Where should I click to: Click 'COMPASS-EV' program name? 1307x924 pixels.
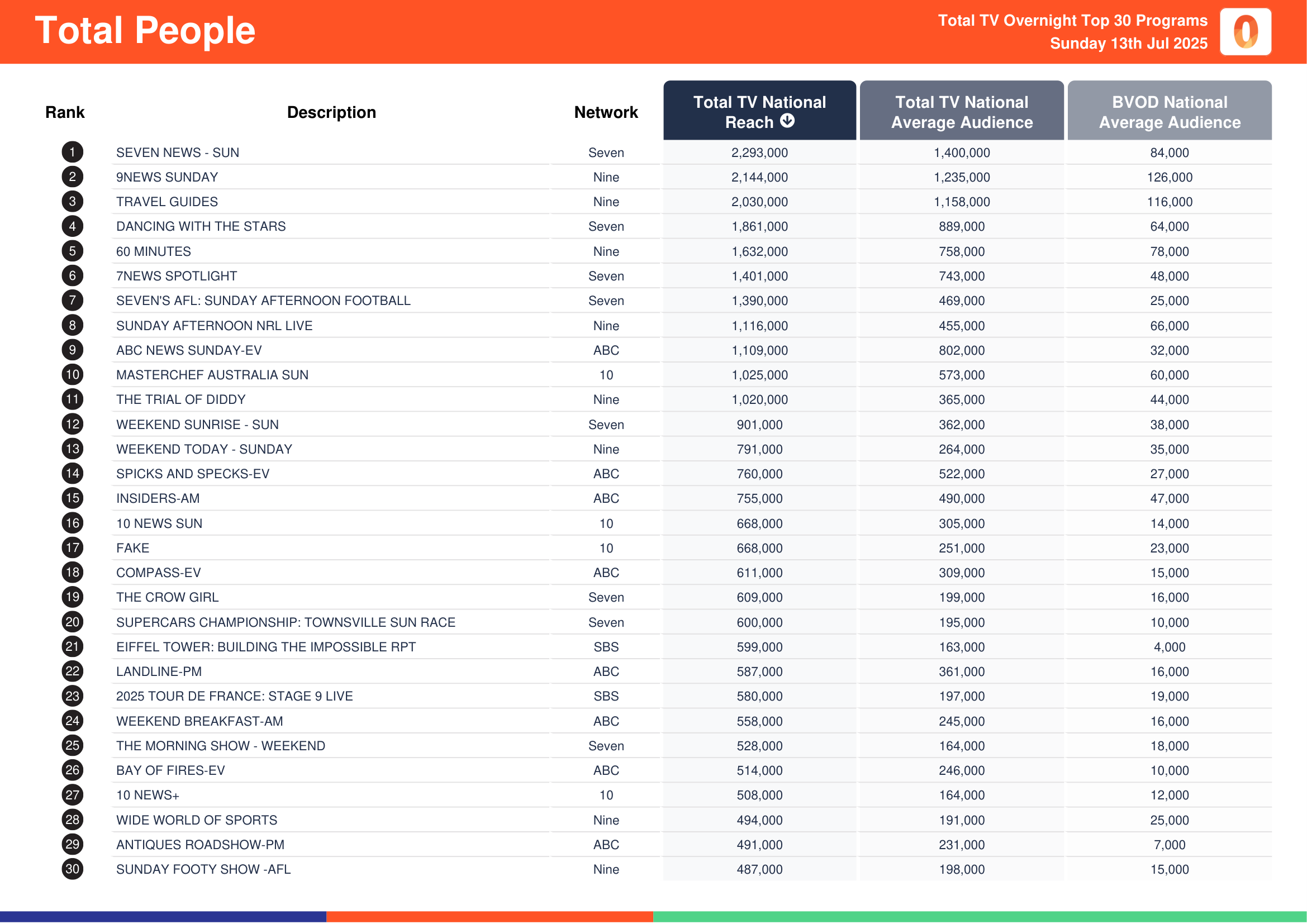coord(158,573)
